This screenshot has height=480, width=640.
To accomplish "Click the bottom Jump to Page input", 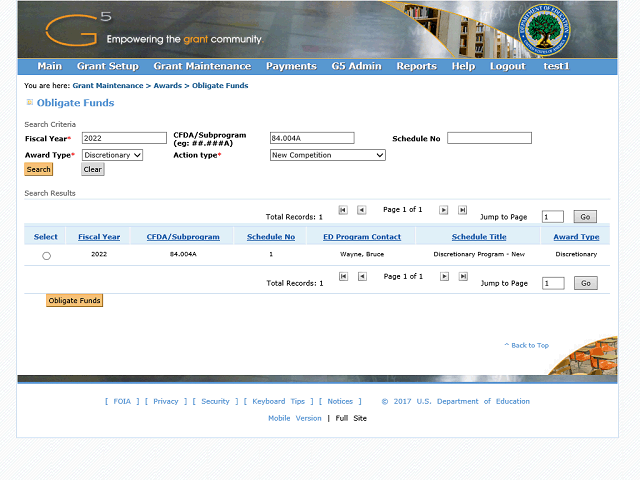I will pos(553,283).
